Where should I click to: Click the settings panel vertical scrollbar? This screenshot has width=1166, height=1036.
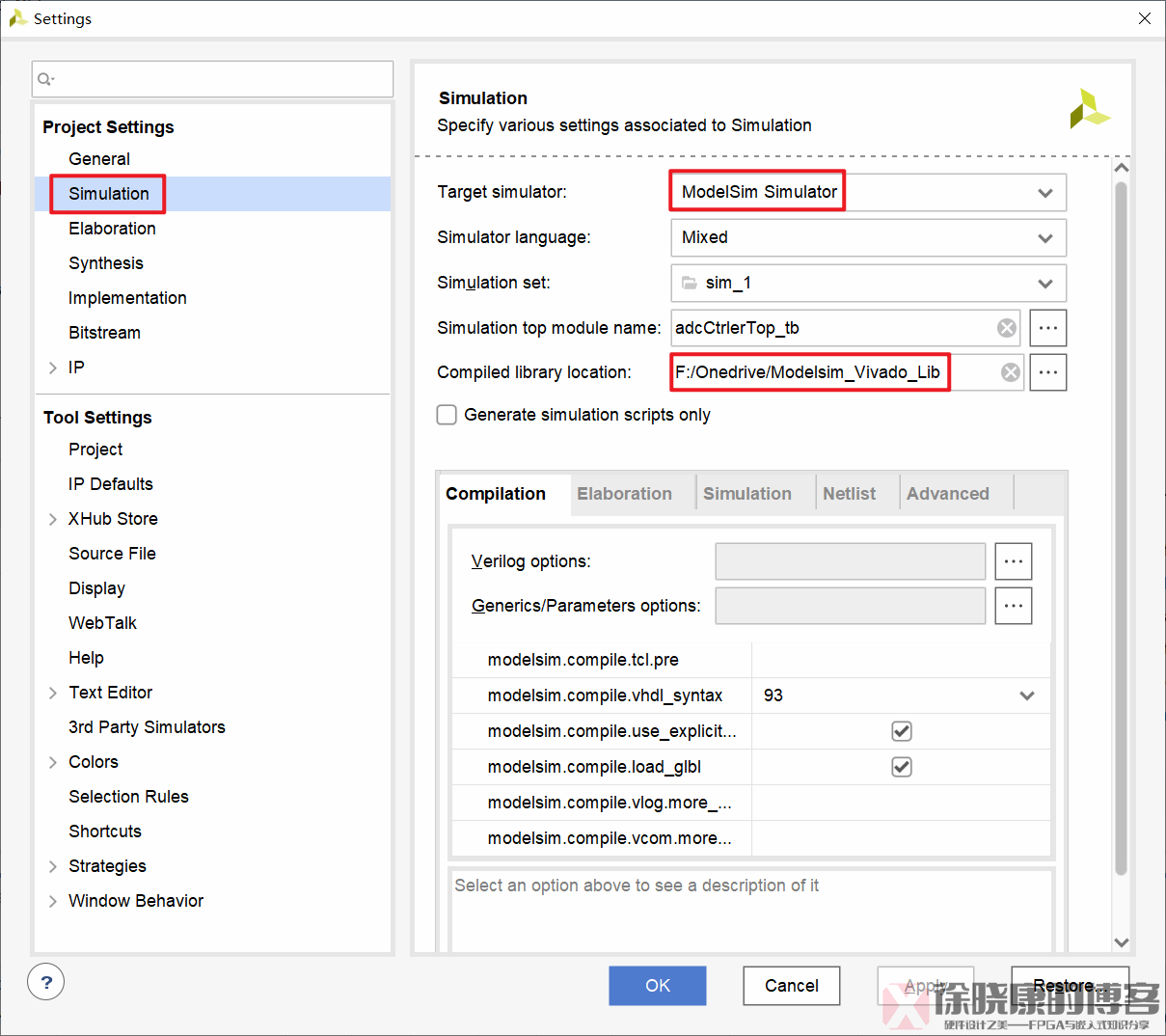(1121, 528)
